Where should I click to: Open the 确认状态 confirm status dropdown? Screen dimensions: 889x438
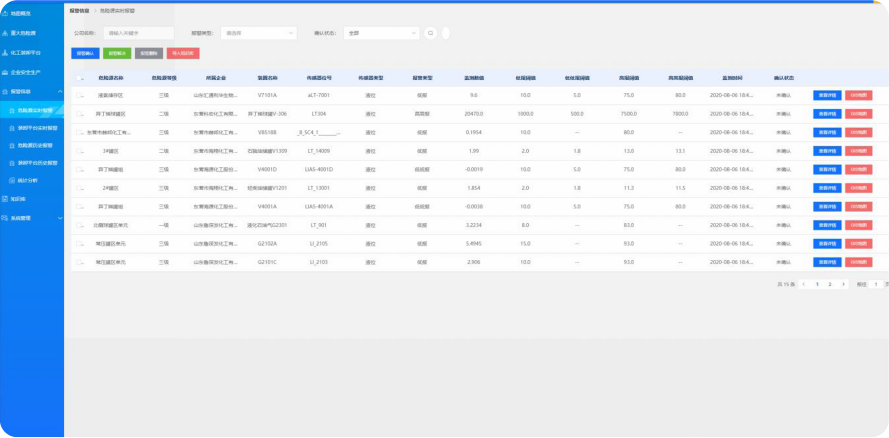[381, 33]
